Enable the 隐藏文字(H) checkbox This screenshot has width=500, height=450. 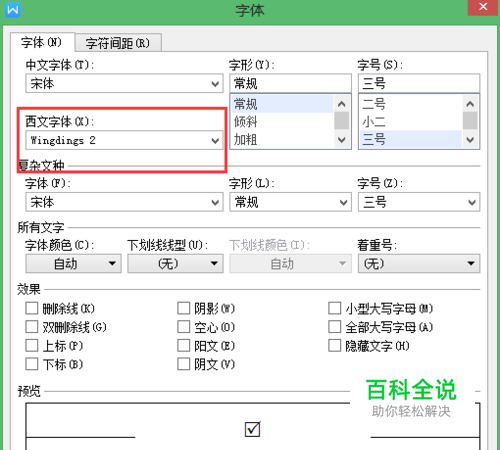[x=335, y=345]
